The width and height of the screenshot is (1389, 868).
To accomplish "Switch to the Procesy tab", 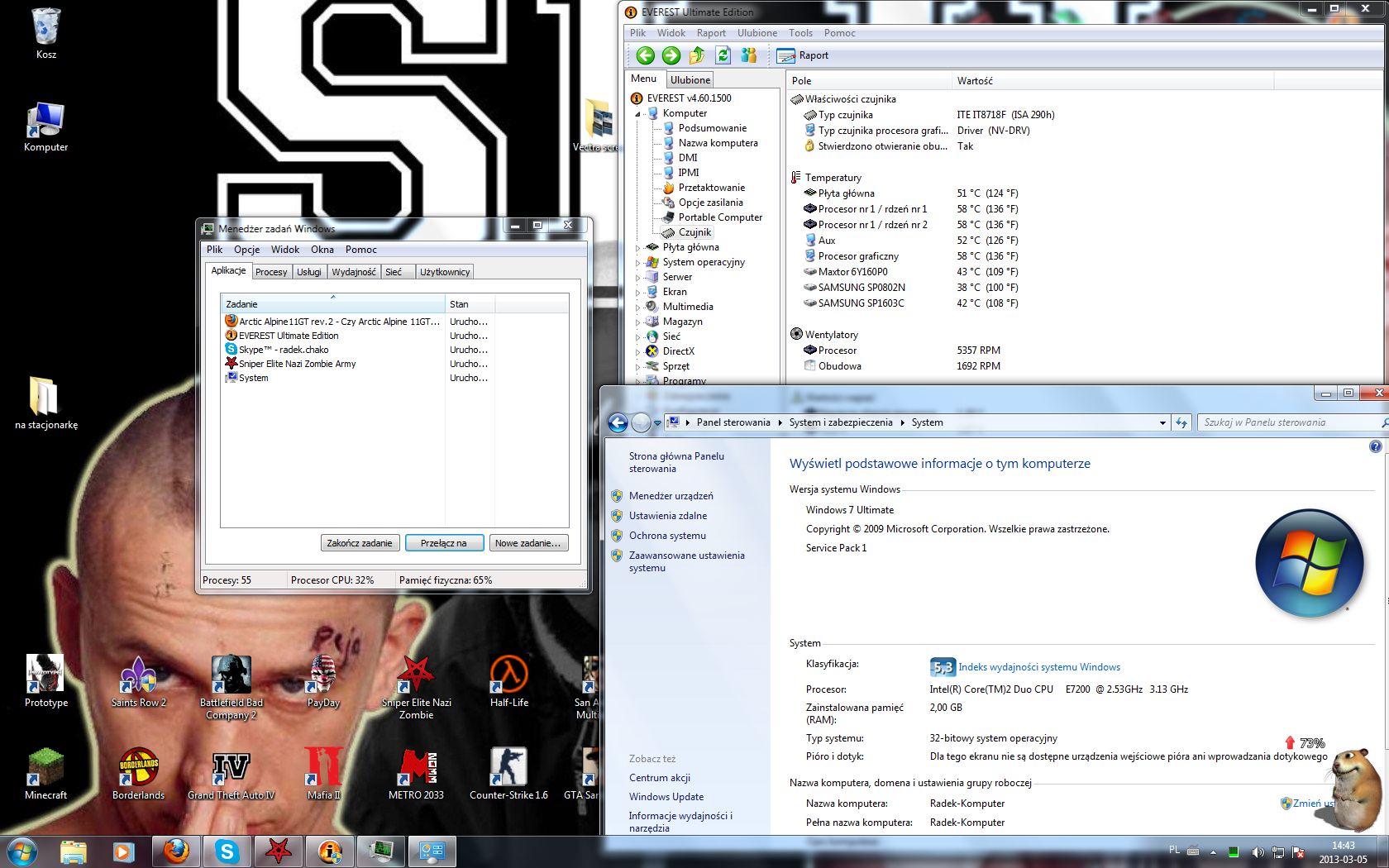I will [x=271, y=272].
